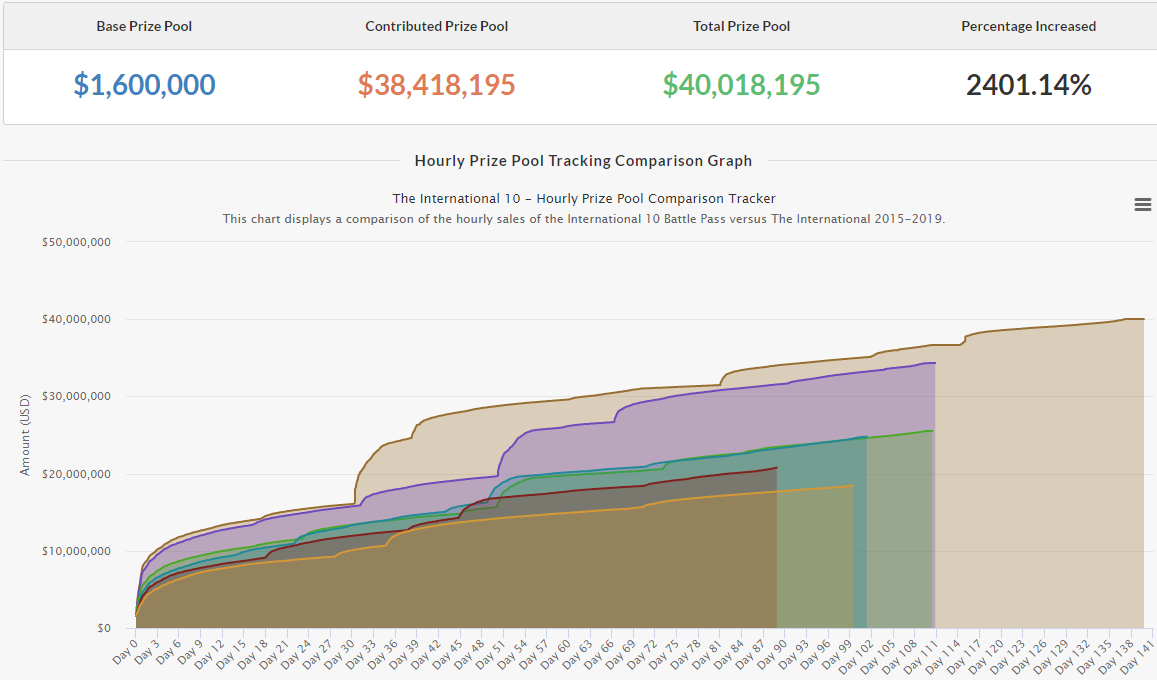Select the Total Prize Pool heading
The width and height of the screenshot is (1157, 680).
741,26
